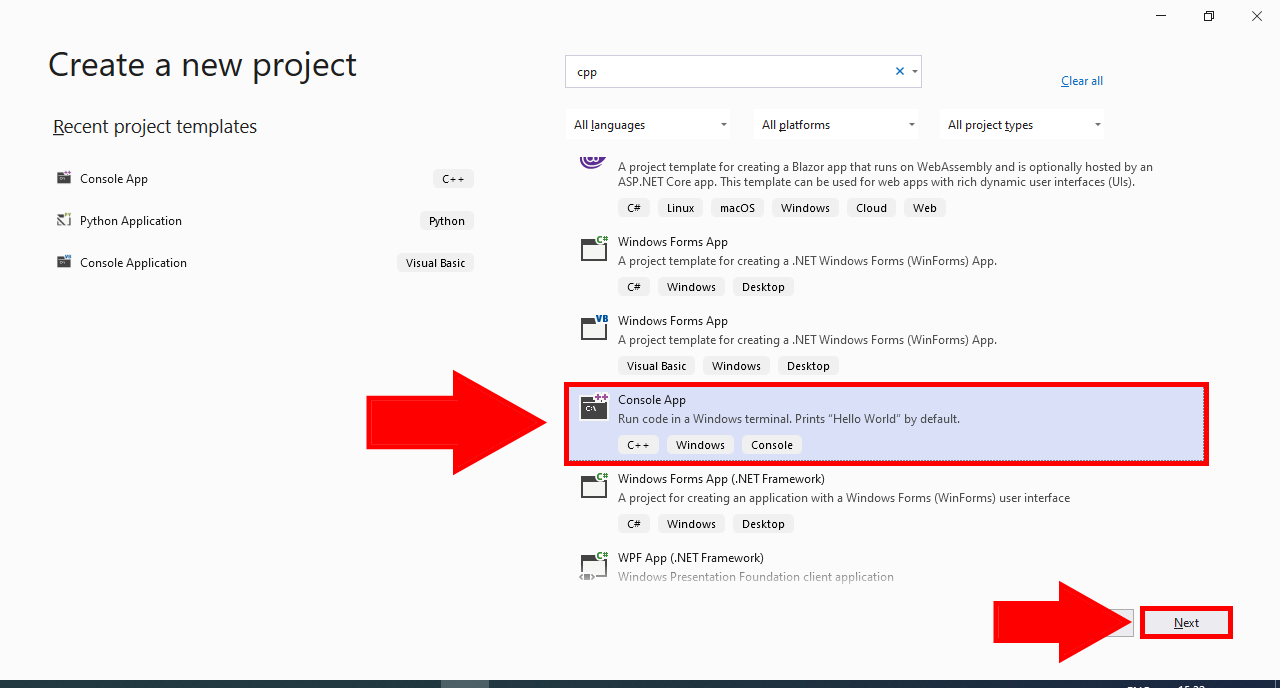1280x688 pixels.
Task: Click the Console tag under Console App
Action: tap(772, 445)
